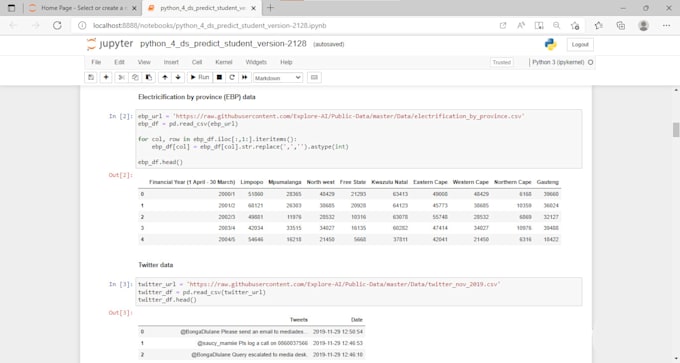Click the 2000/1 financial year cell
Image resolution: width=680 pixels, height=363 pixels.
[x=227, y=194]
